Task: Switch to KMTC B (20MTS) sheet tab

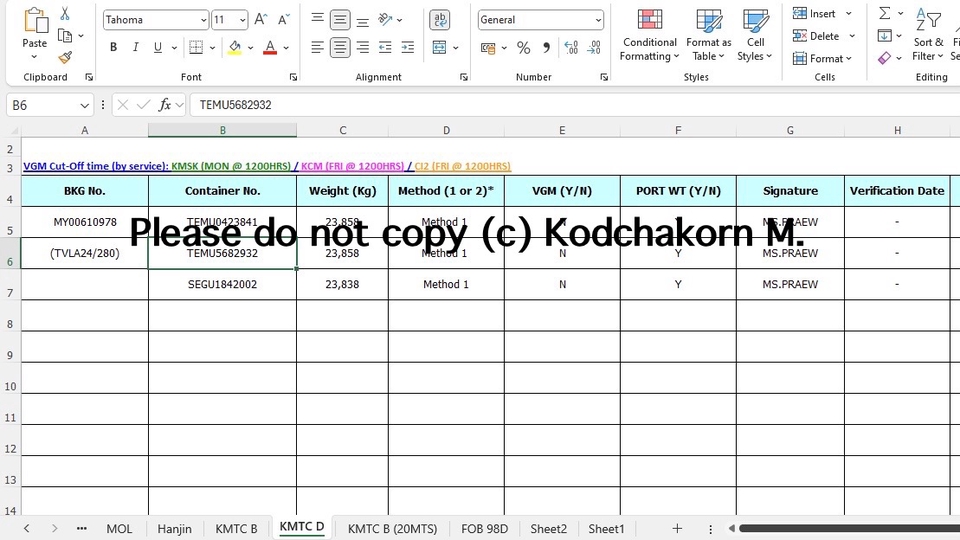Action: point(392,529)
